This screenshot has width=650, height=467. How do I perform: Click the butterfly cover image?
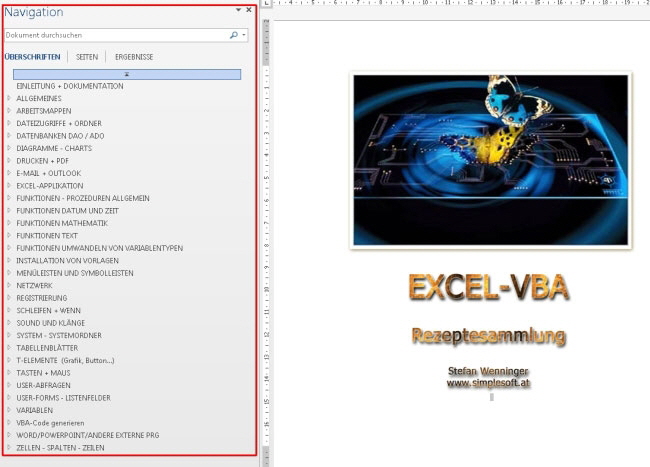point(490,160)
